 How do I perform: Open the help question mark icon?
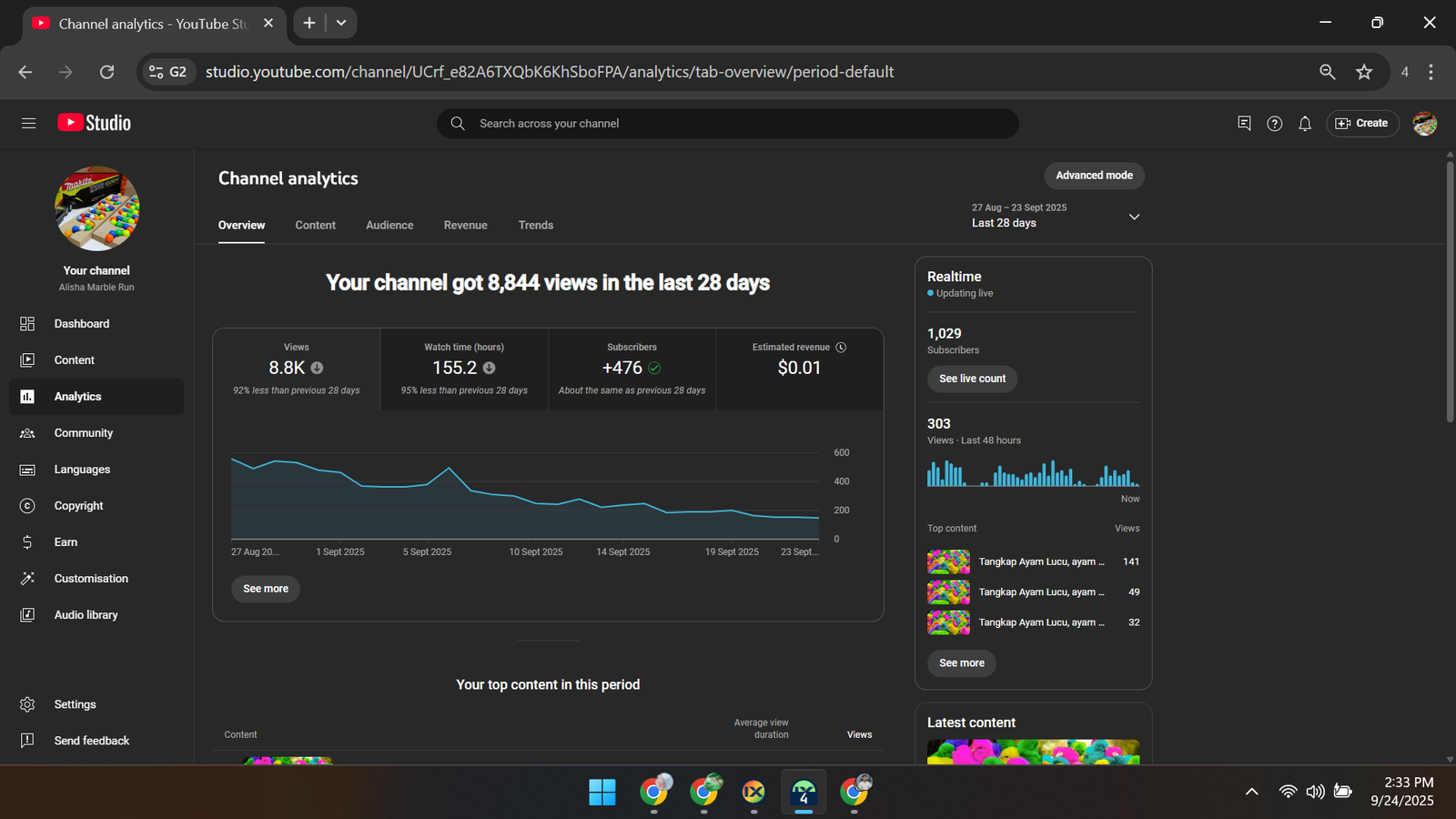[x=1274, y=124]
